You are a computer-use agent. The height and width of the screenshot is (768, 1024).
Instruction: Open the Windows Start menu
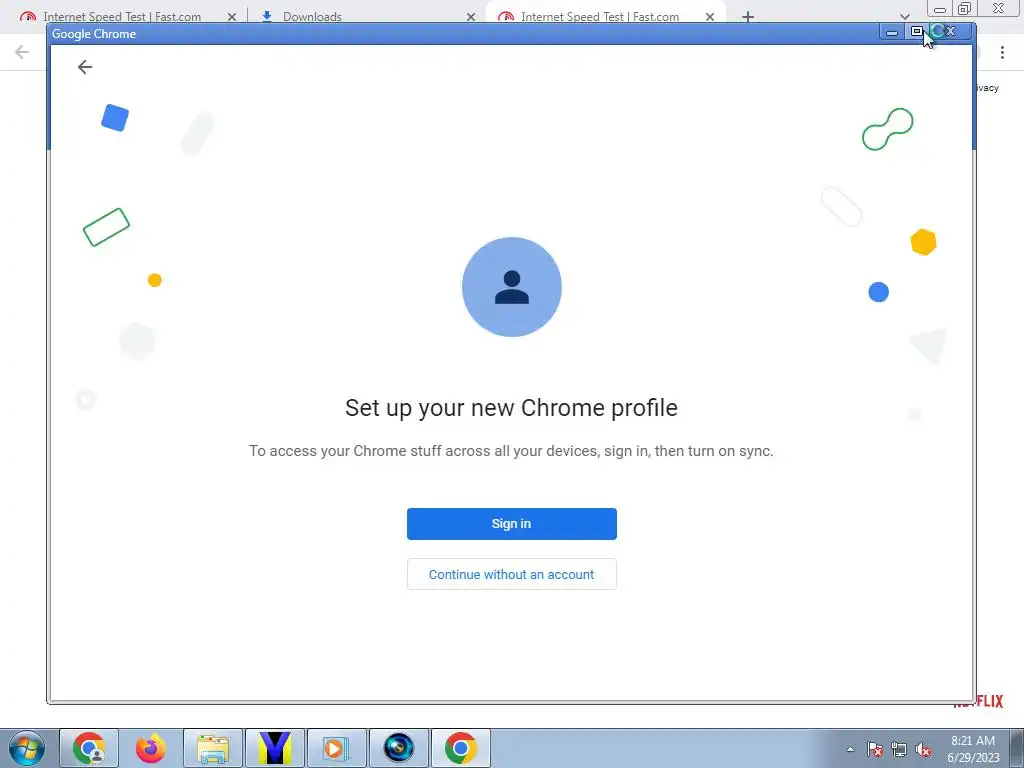27,748
